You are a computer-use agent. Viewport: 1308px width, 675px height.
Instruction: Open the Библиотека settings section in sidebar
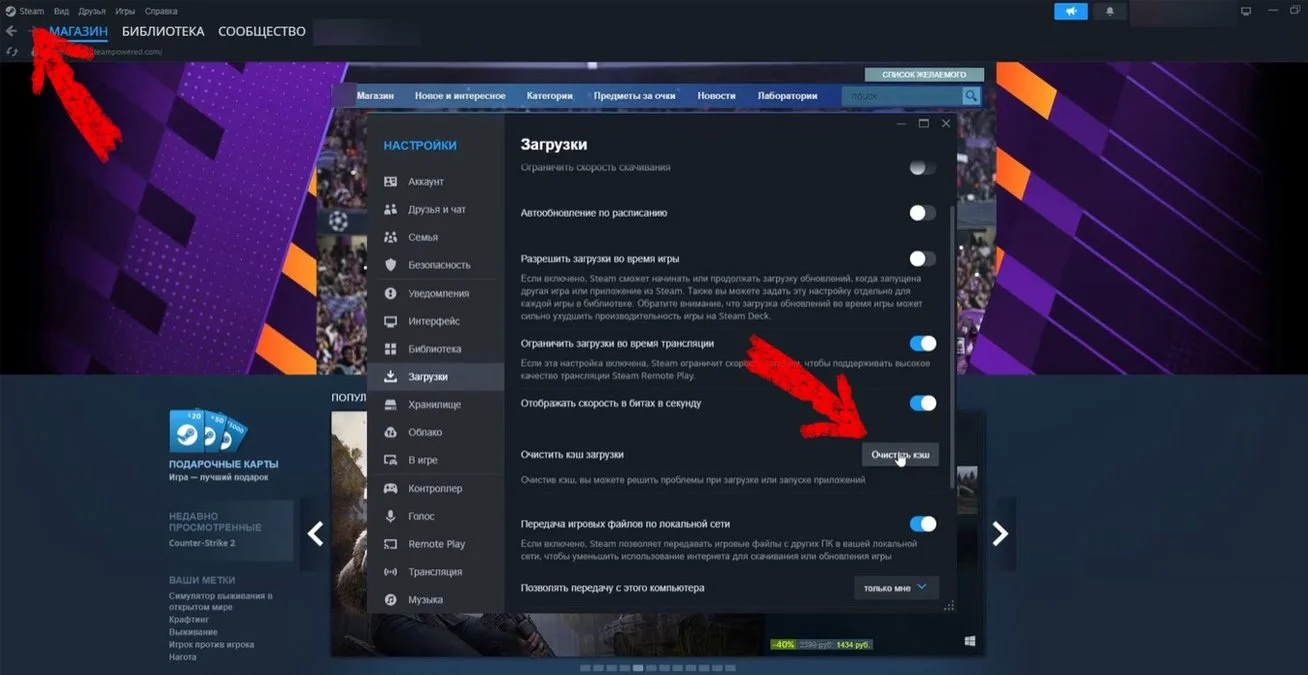pyautogui.click(x=435, y=349)
